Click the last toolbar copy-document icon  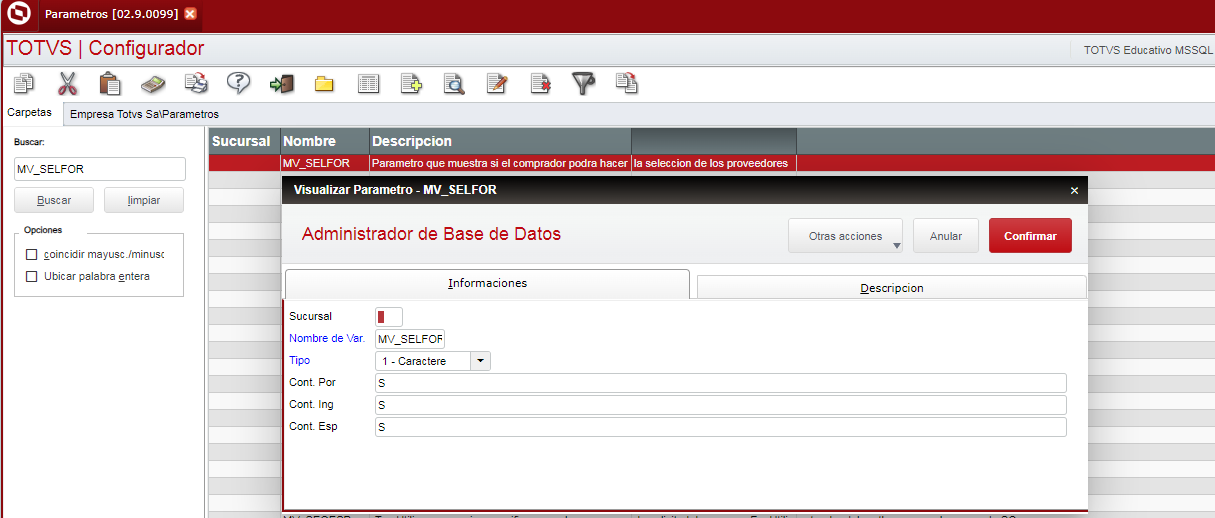[626, 84]
